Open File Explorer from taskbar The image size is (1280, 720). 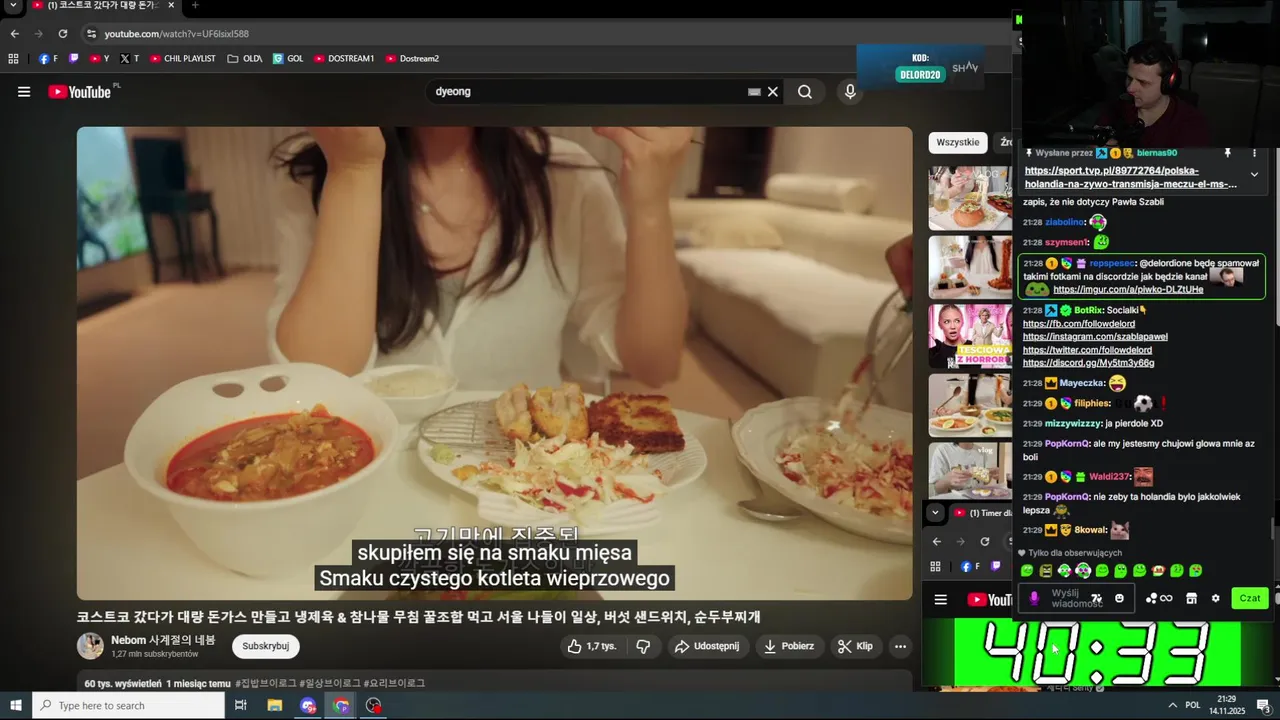pyautogui.click(x=275, y=706)
